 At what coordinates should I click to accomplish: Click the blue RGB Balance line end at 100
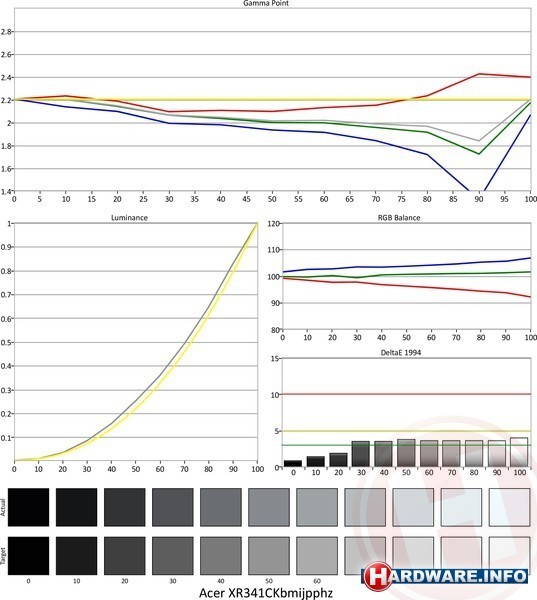tap(530, 258)
